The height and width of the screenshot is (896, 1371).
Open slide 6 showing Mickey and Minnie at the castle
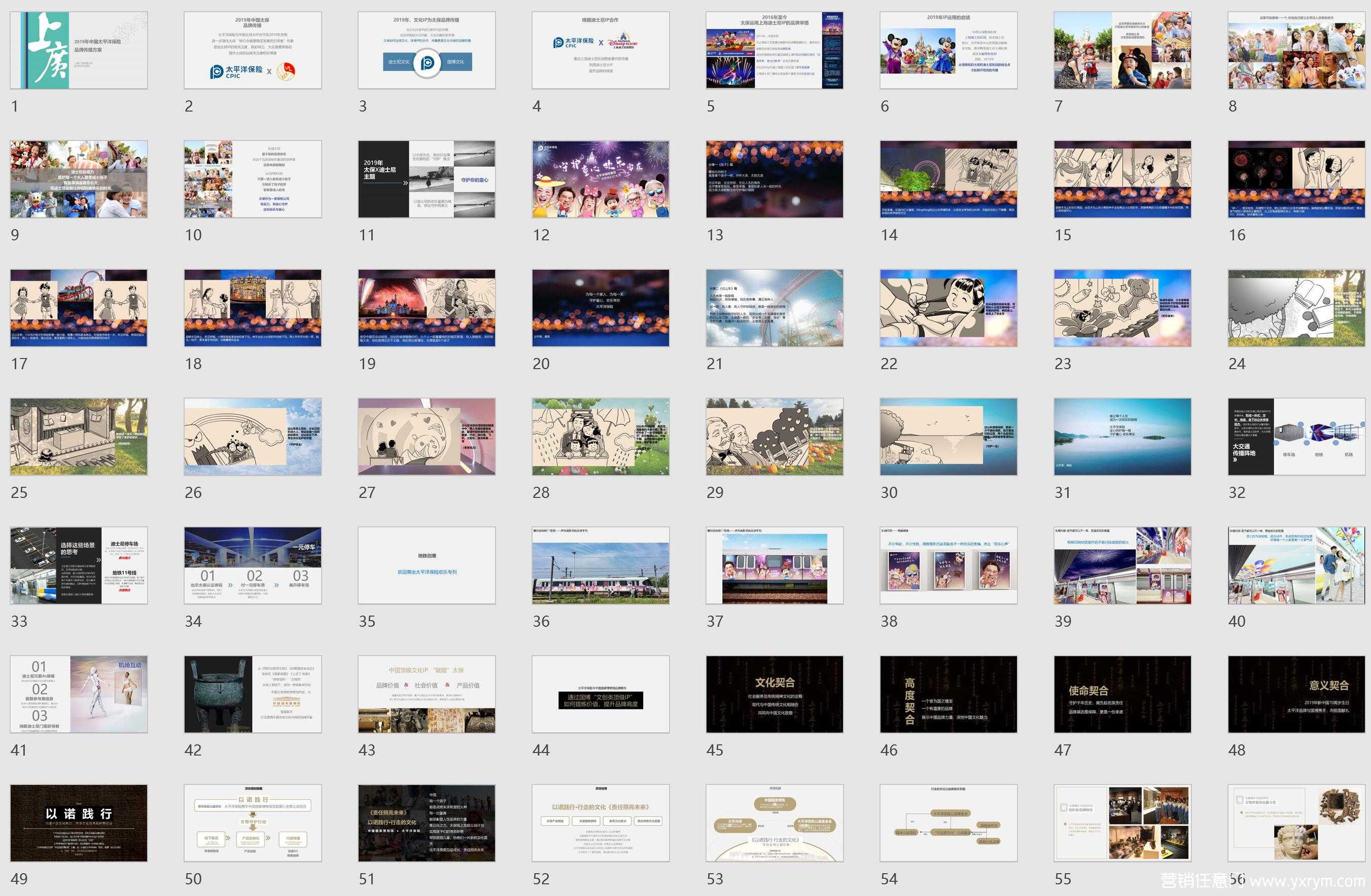(x=949, y=50)
